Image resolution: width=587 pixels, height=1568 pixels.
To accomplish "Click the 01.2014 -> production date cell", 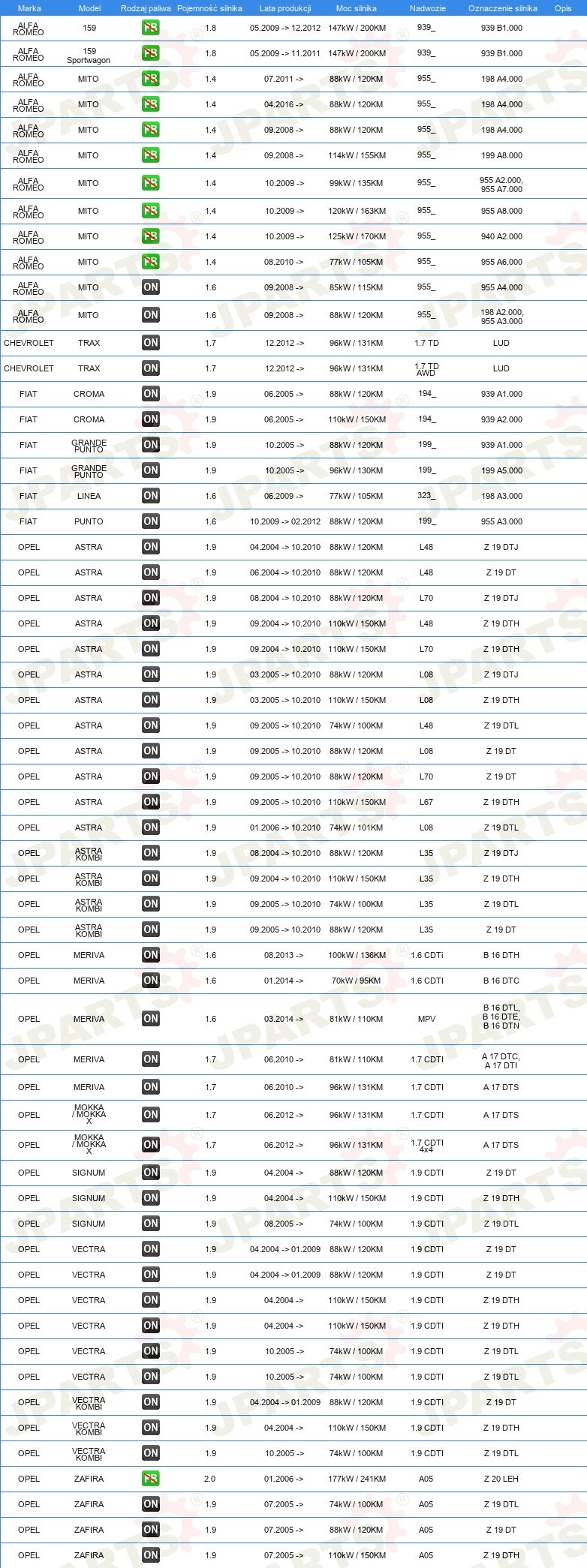I will pyautogui.click(x=284, y=981).
